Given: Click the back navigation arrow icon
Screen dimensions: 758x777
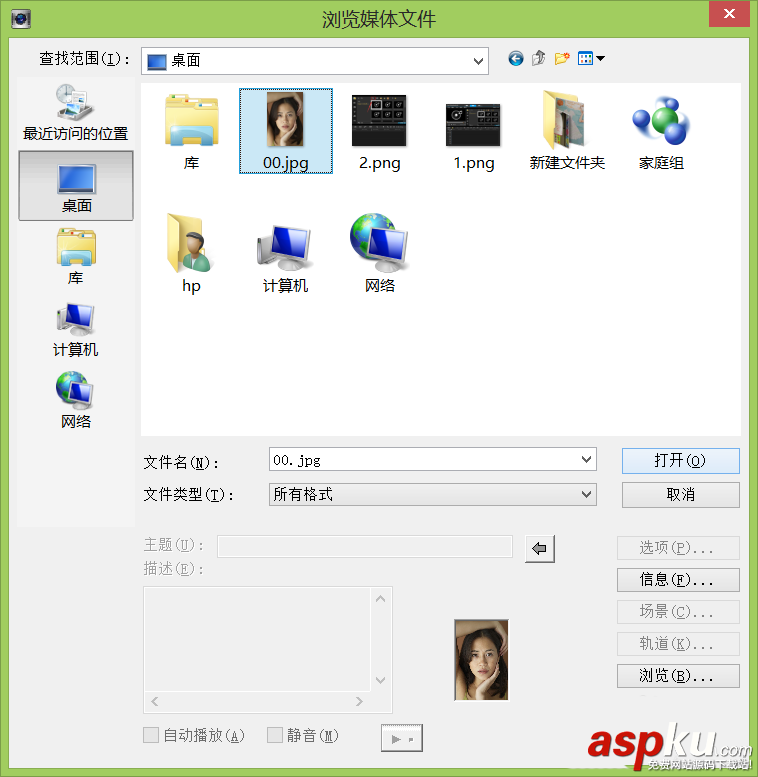Looking at the screenshot, I should (516, 59).
